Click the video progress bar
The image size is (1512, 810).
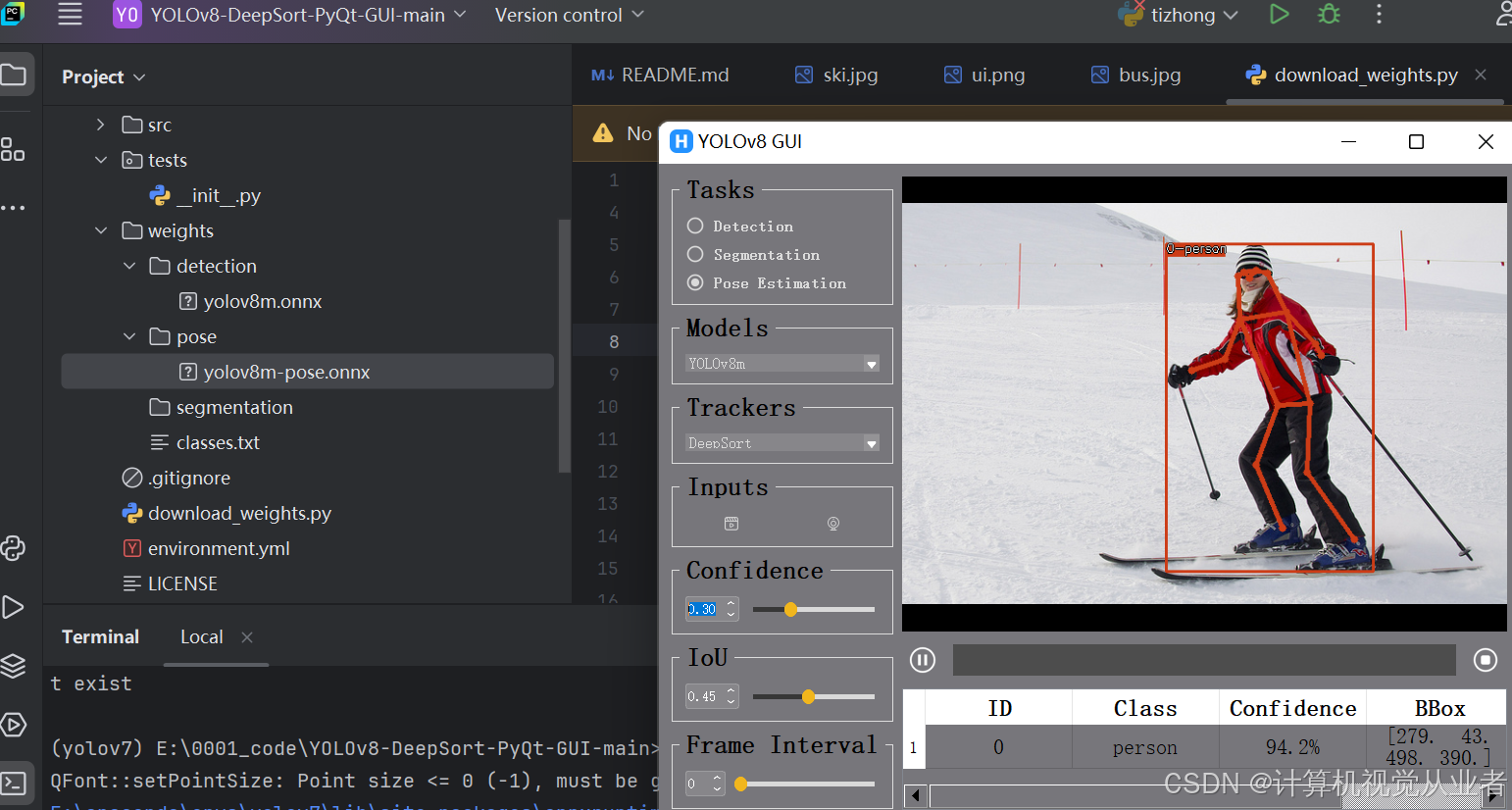point(1204,660)
